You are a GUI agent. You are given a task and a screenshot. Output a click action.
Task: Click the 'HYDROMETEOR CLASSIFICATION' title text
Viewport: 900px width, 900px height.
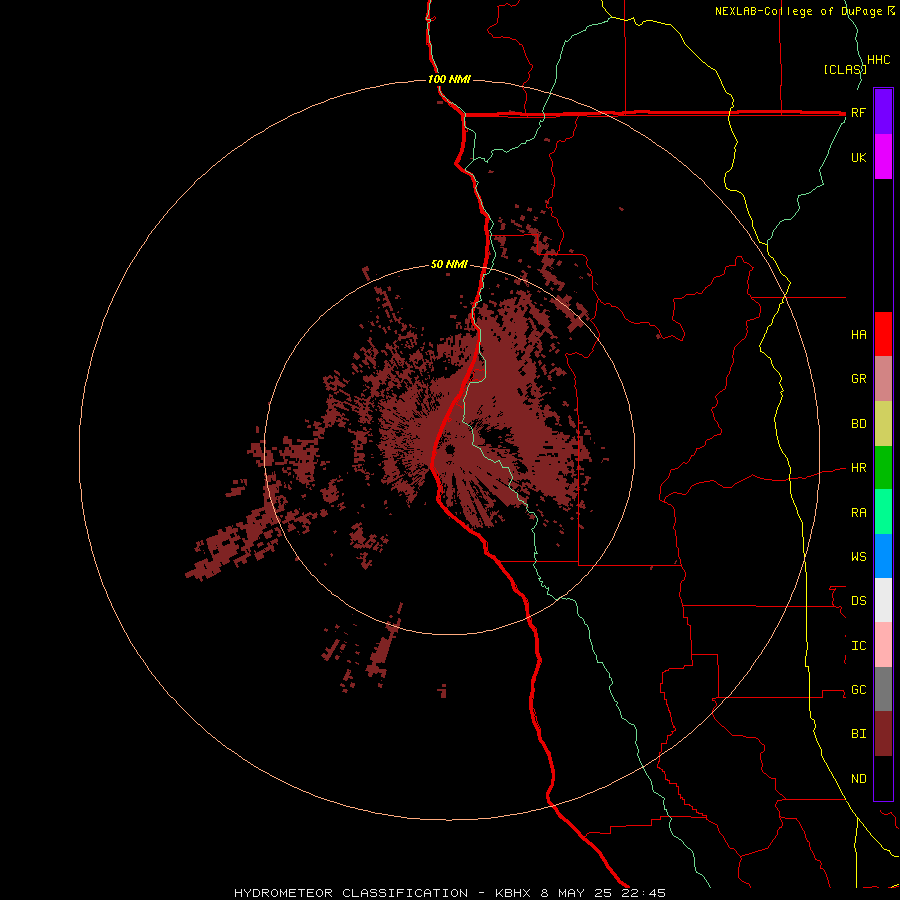(x=351, y=893)
